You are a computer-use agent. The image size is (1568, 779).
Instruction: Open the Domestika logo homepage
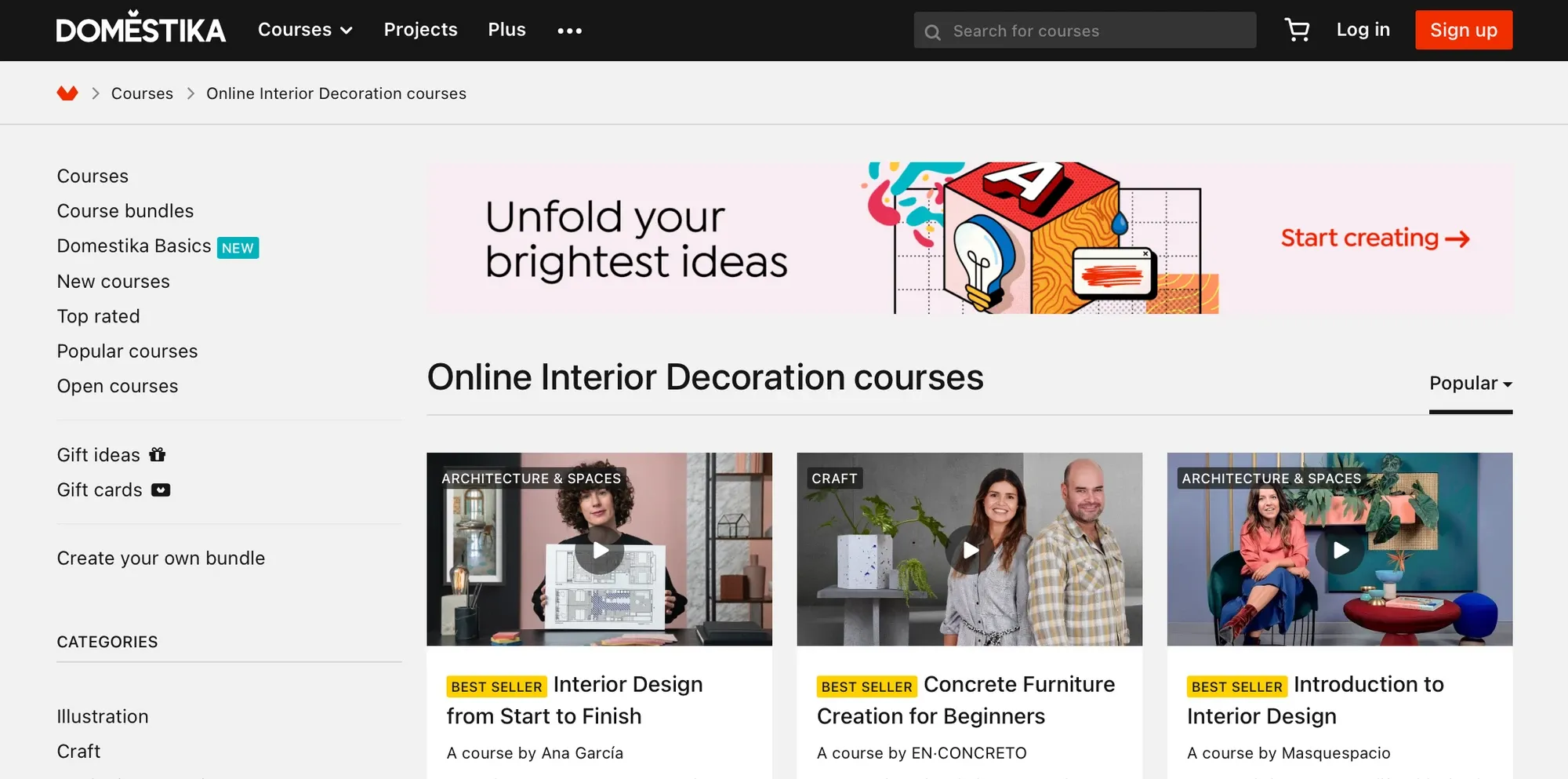[141, 27]
